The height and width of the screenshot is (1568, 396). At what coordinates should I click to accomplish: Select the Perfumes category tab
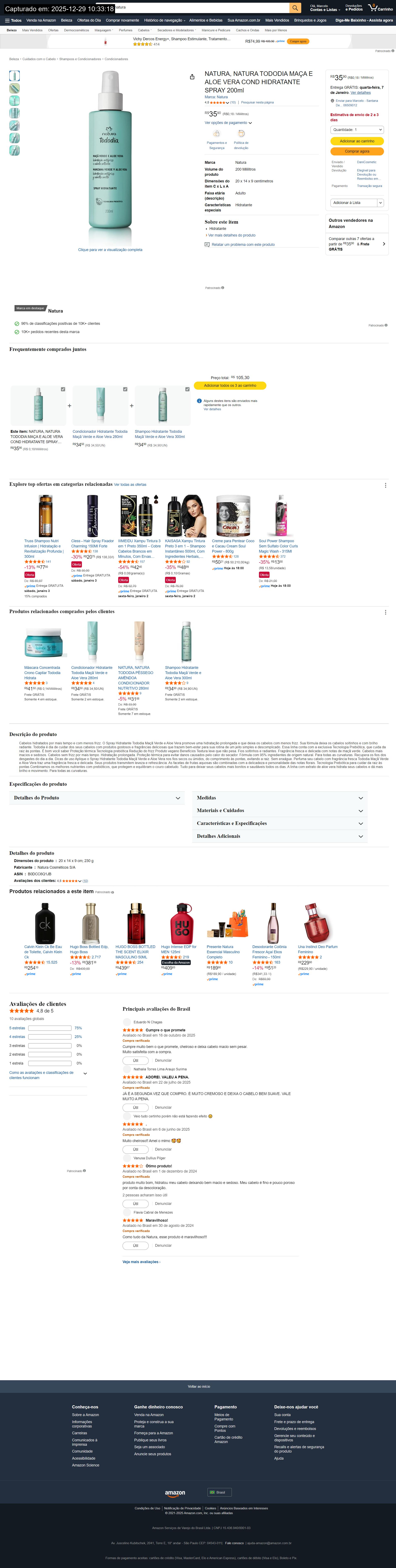pos(125,30)
